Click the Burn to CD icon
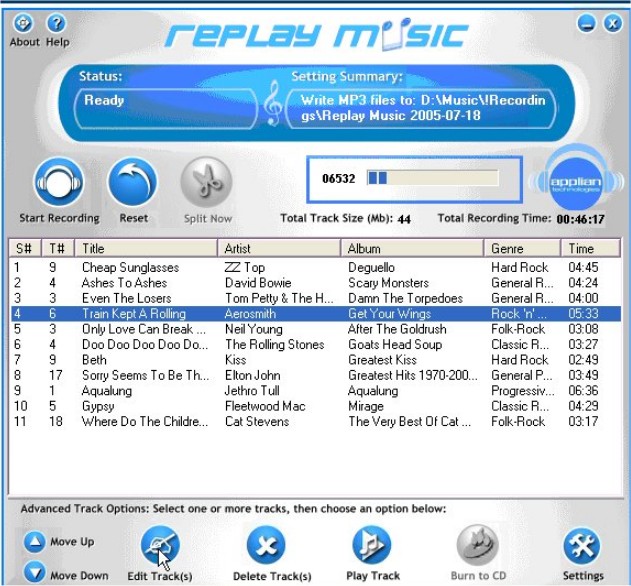The height and width of the screenshot is (586, 631). click(x=477, y=546)
